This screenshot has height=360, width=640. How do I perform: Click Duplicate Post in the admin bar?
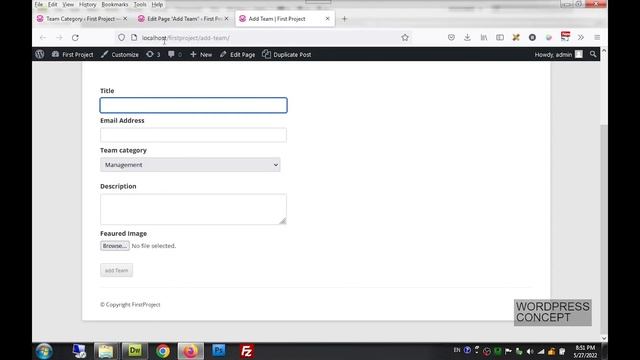287,54
